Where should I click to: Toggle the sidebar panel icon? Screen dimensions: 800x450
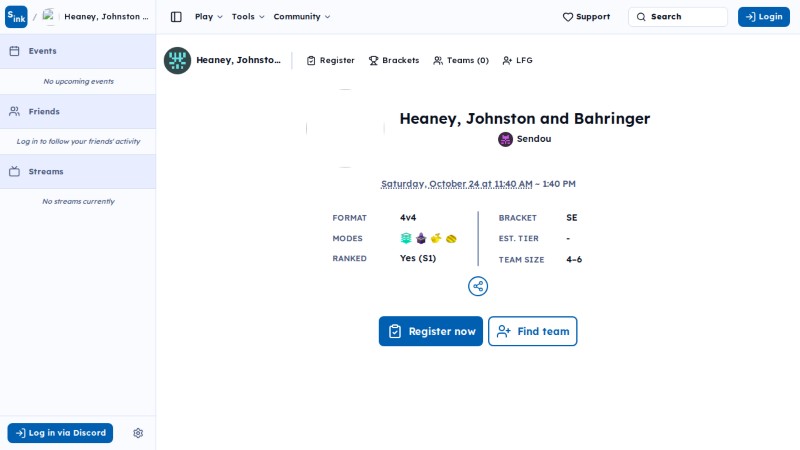[176, 17]
